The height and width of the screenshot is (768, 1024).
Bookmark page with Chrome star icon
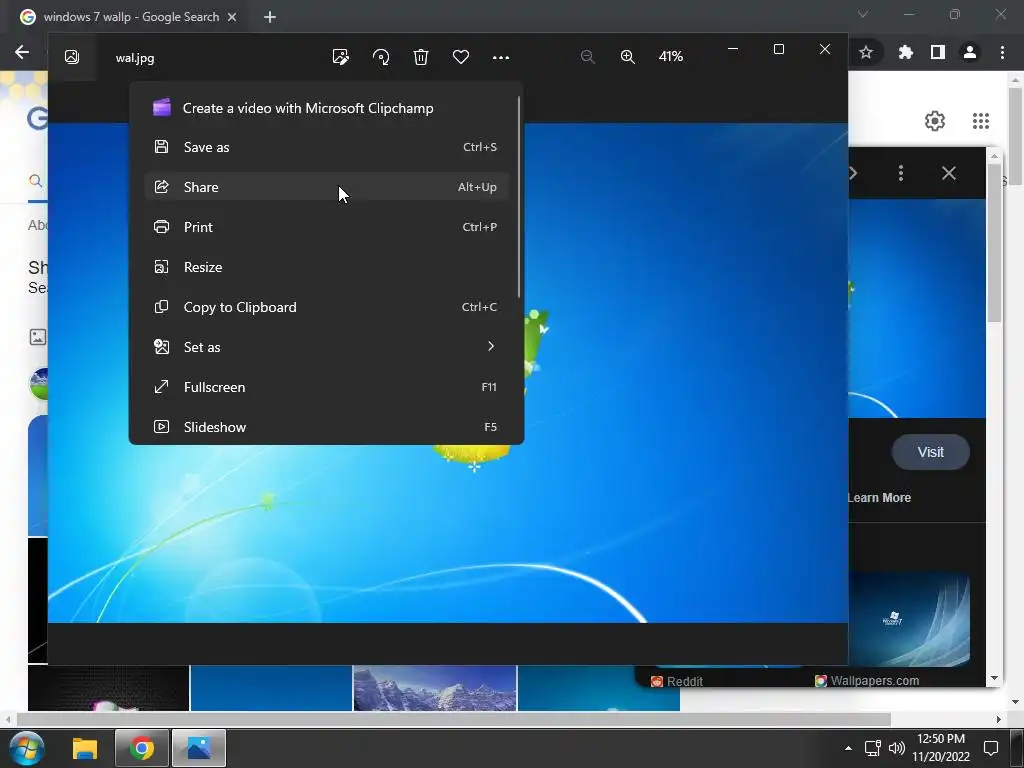tap(866, 52)
